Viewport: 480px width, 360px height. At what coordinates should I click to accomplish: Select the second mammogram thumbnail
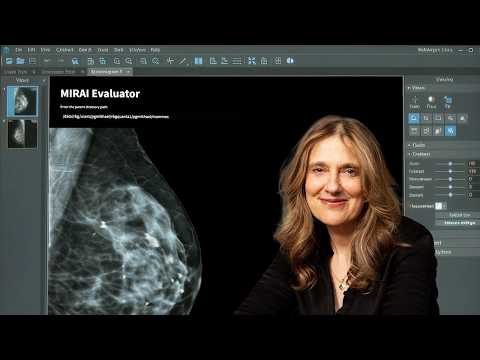click(22, 134)
